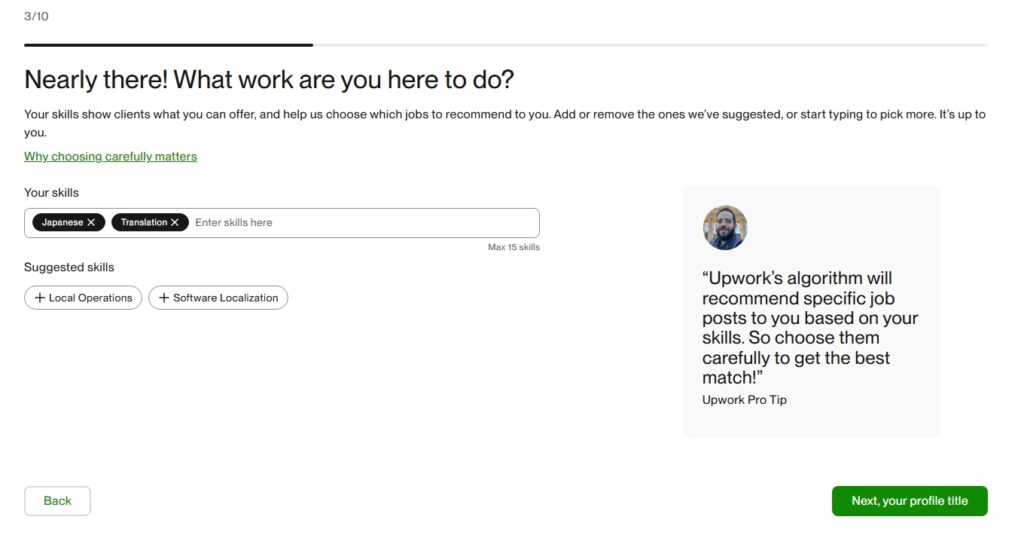This screenshot has width=1024, height=541.
Task: Proceed with 'Next, your profile title' button
Action: (x=909, y=501)
